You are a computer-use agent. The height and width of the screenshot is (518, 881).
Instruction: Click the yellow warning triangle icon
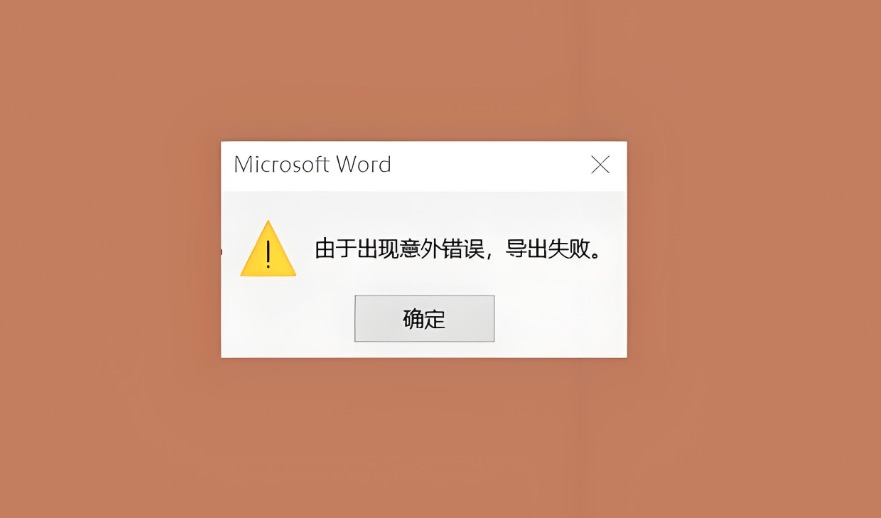tap(268, 249)
